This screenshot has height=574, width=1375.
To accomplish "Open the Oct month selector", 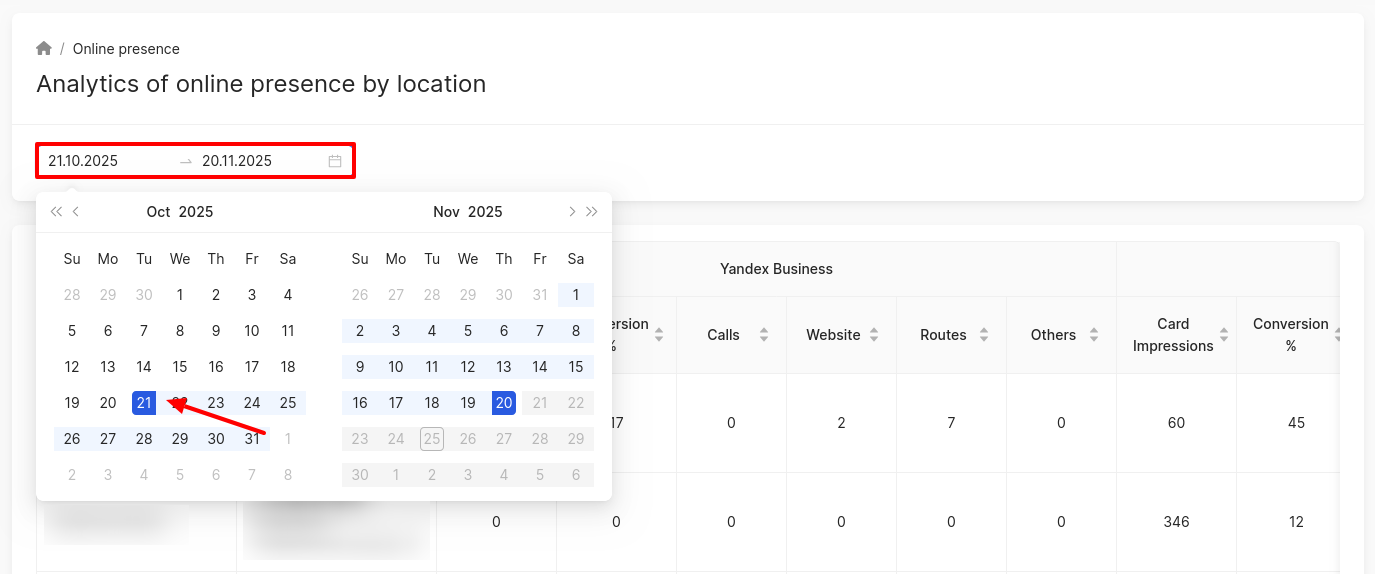I will pyautogui.click(x=158, y=212).
